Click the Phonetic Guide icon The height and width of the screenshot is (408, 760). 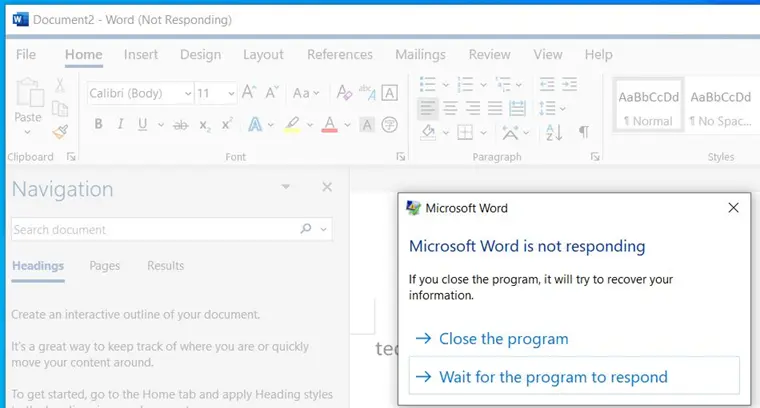[367, 93]
